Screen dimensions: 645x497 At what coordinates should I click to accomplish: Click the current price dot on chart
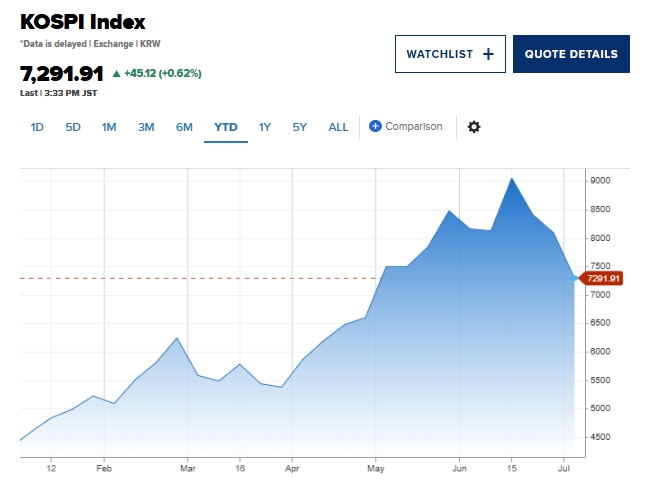tap(575, 279)
